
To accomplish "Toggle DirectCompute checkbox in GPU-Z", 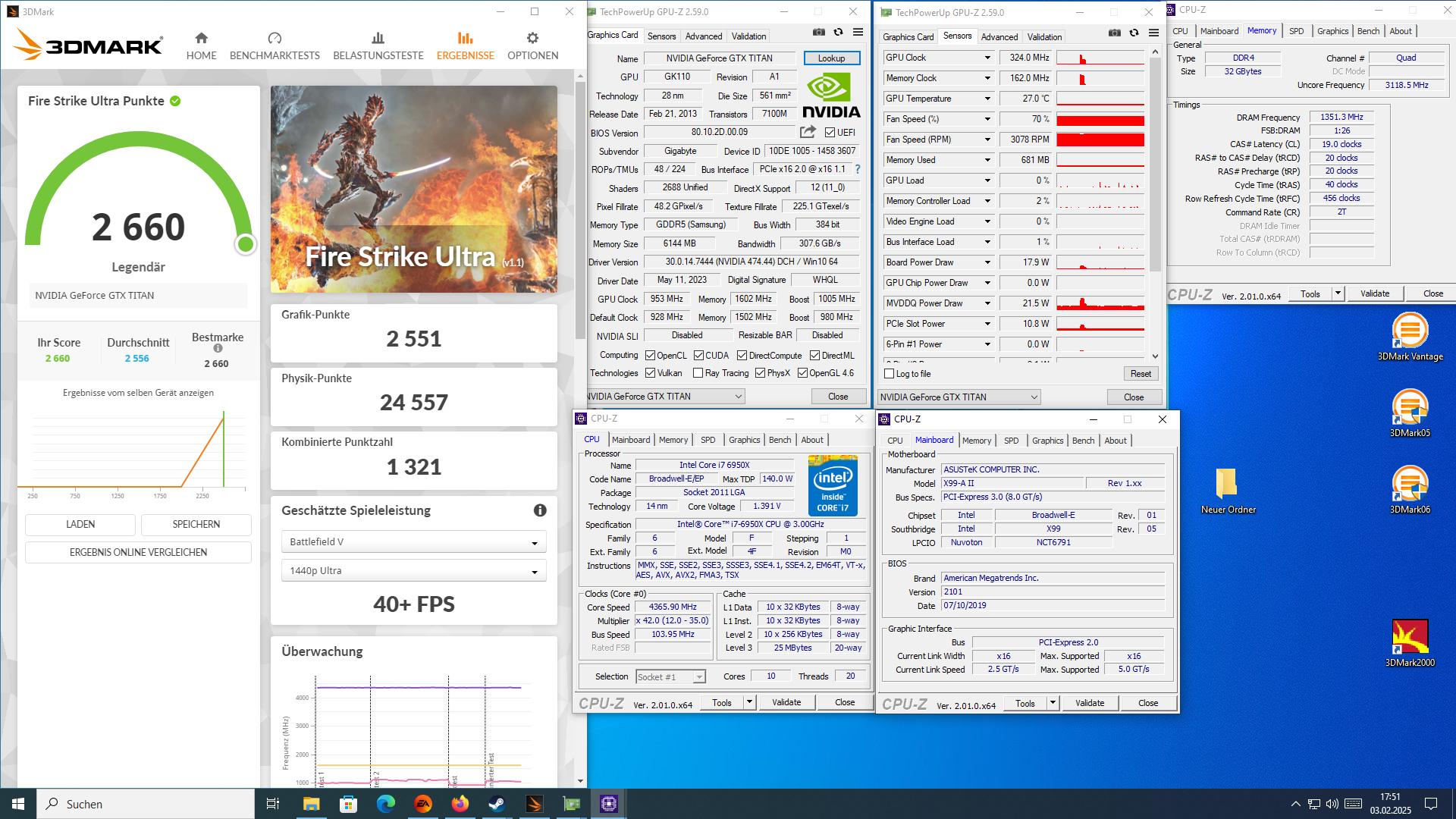I will (742, 355).
